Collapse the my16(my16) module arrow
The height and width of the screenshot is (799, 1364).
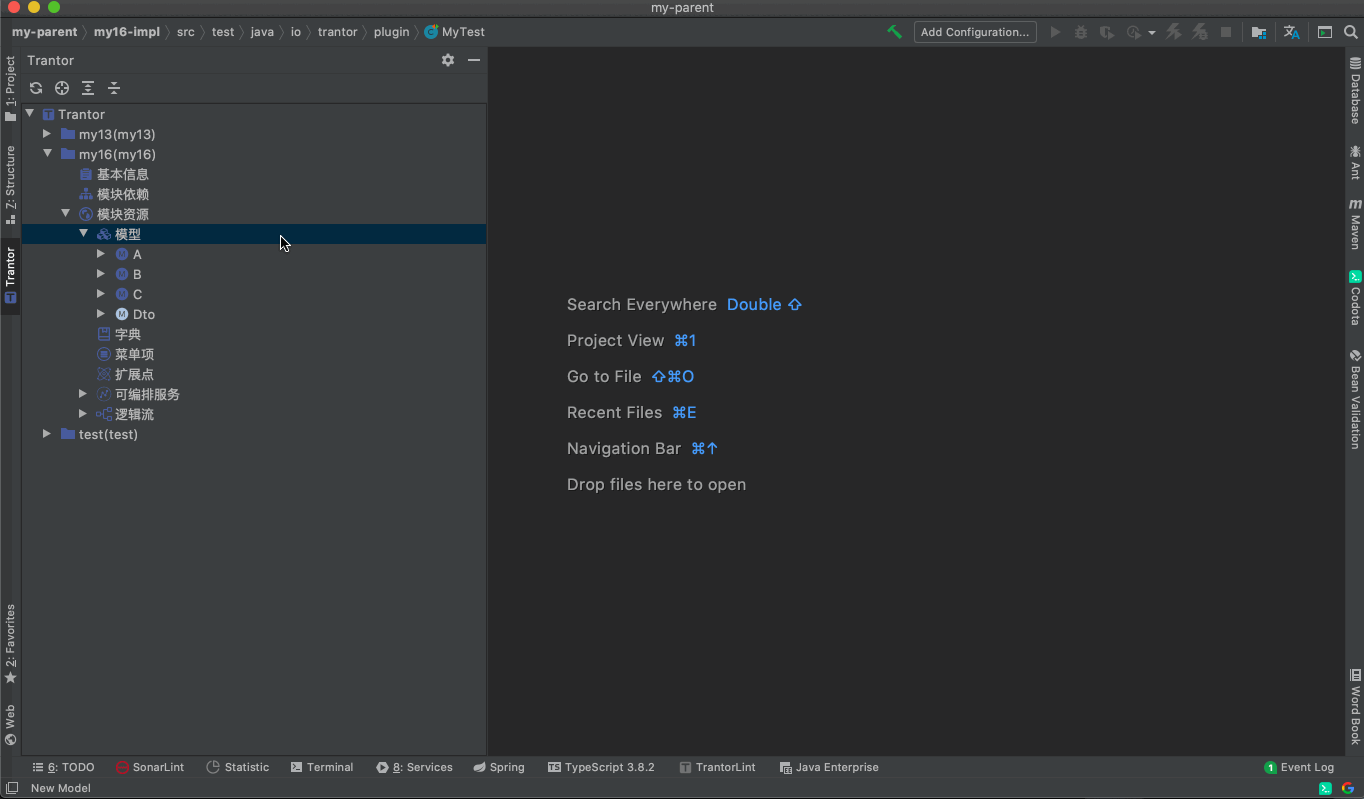pos(47,154)
